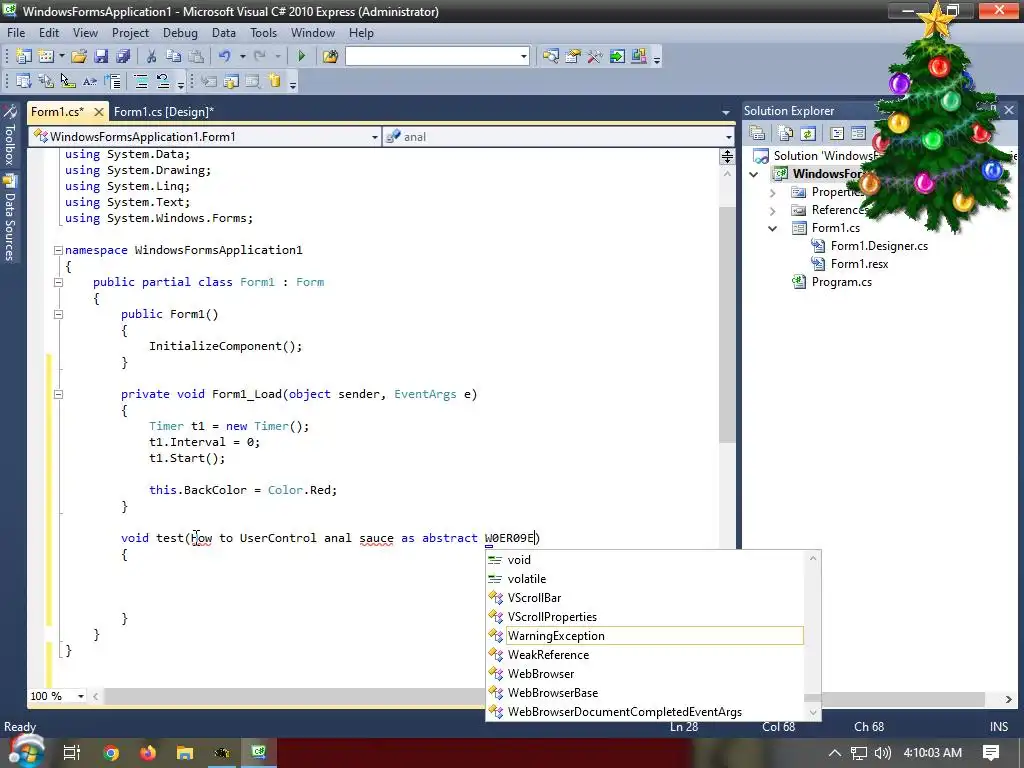The height and width of the screenshot is (768, 1024).
Task: Click View Code icon in Solution Explorer
Action: 837,134
